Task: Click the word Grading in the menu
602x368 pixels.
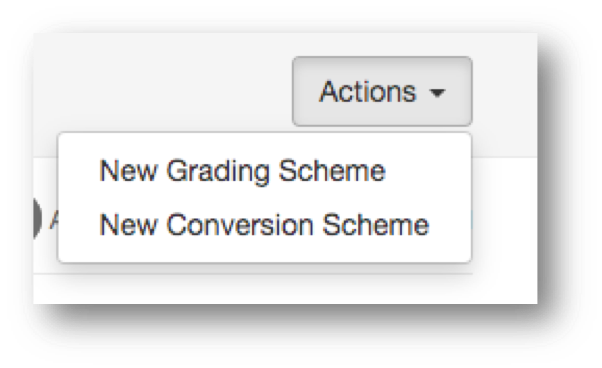Action: [218, 172]
